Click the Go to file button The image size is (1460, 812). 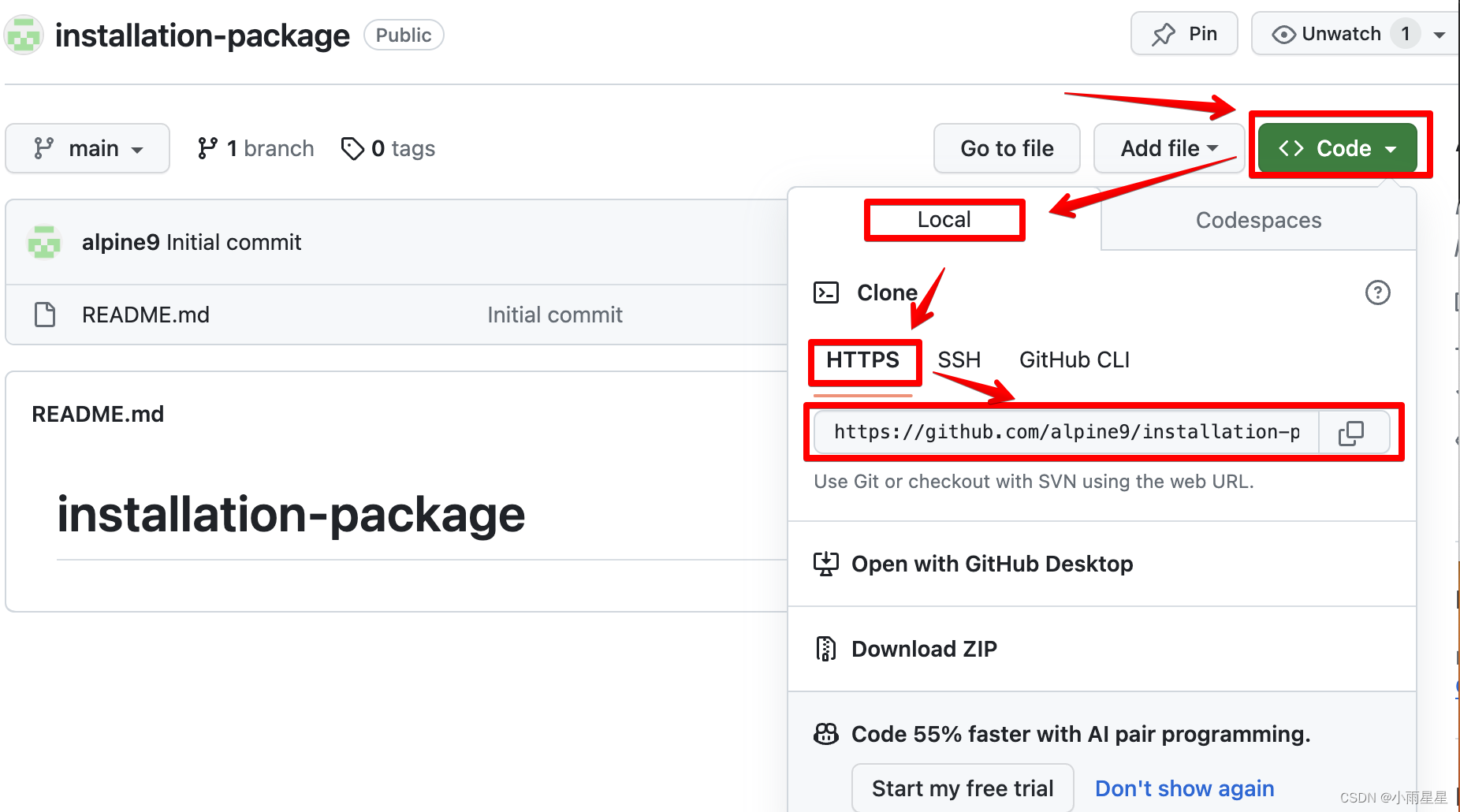pyautogui.click(x=1007, y=148)
